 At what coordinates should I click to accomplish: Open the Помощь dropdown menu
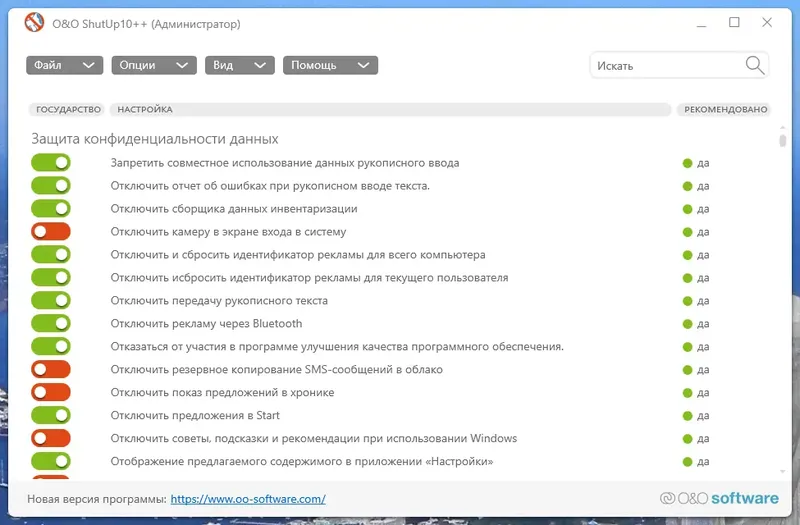click(331, 65)
